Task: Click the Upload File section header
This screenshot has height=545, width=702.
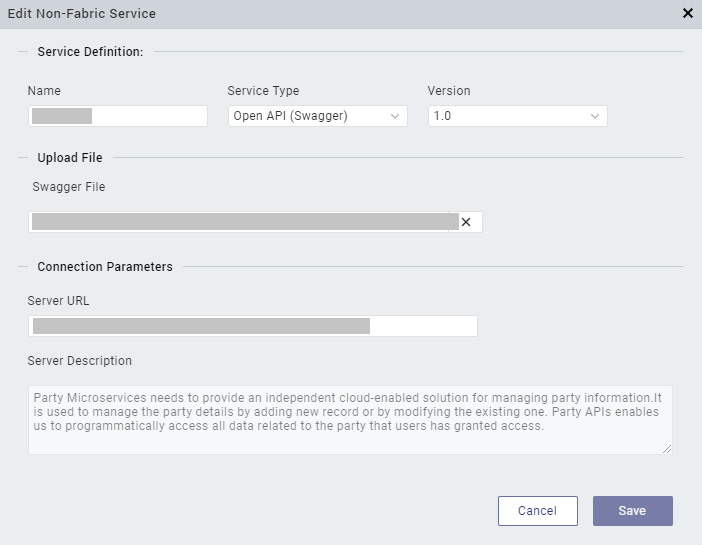Action: 70,157
